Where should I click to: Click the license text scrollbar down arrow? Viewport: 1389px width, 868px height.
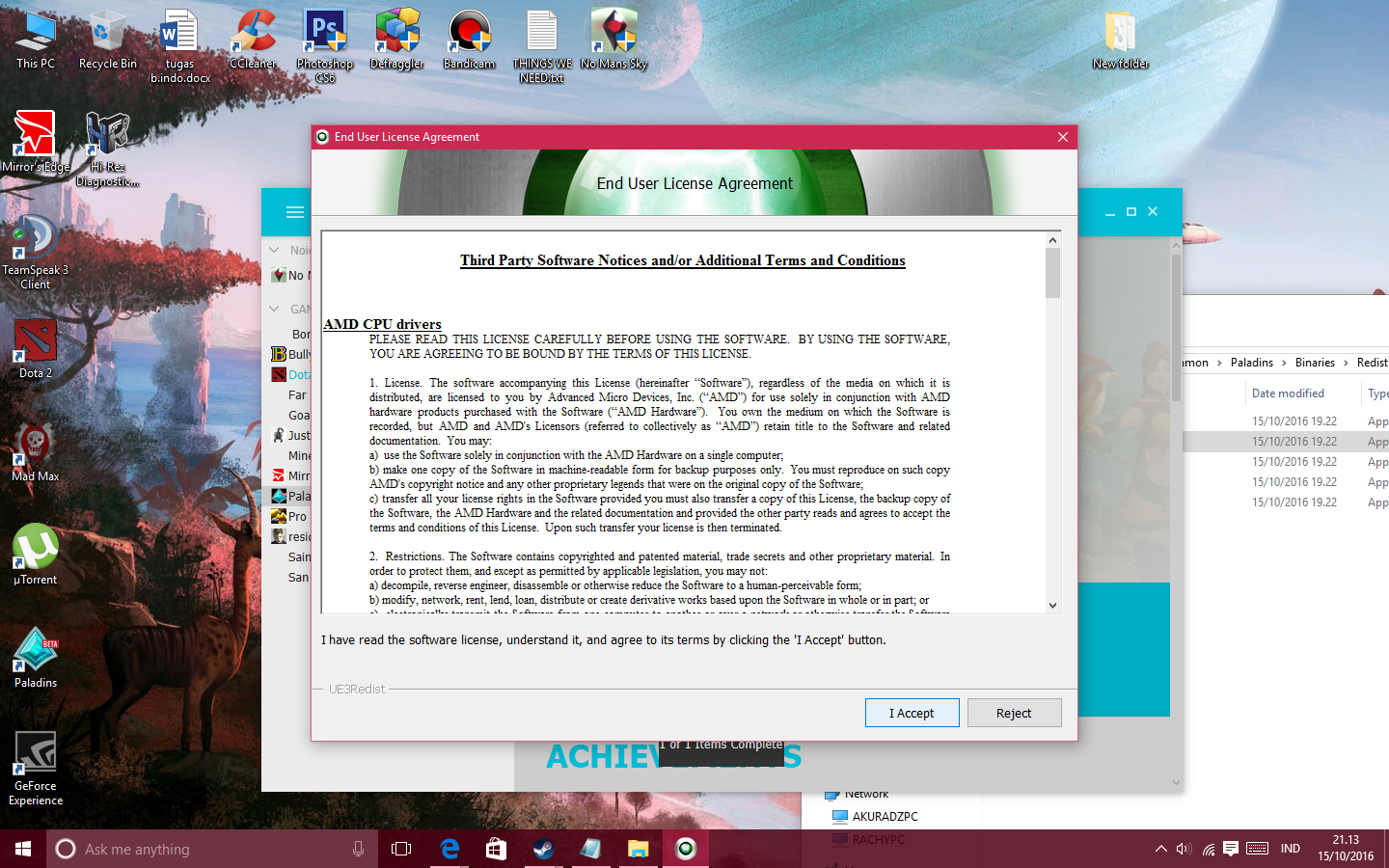(1052, 606)
